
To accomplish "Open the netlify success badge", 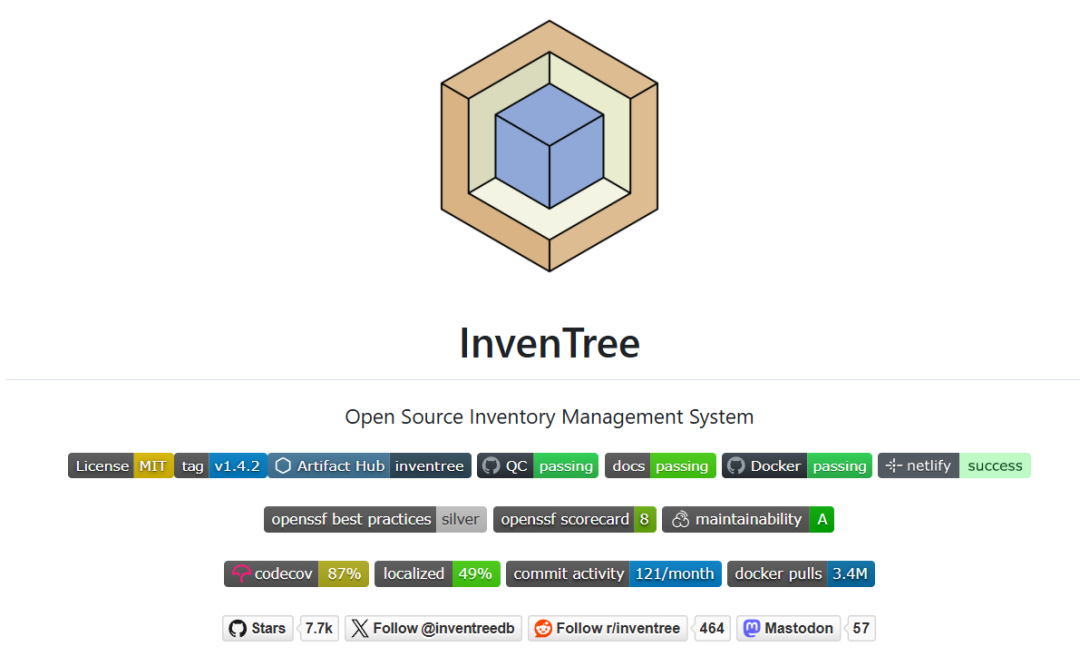I will [954, 466].
